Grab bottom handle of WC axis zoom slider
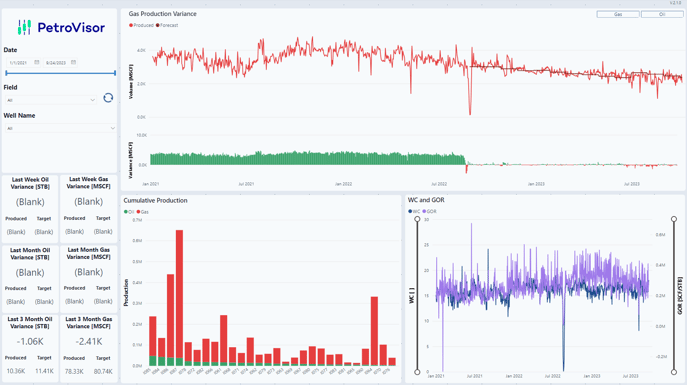Viewport: 687px width, 385px height. (417, 372)
